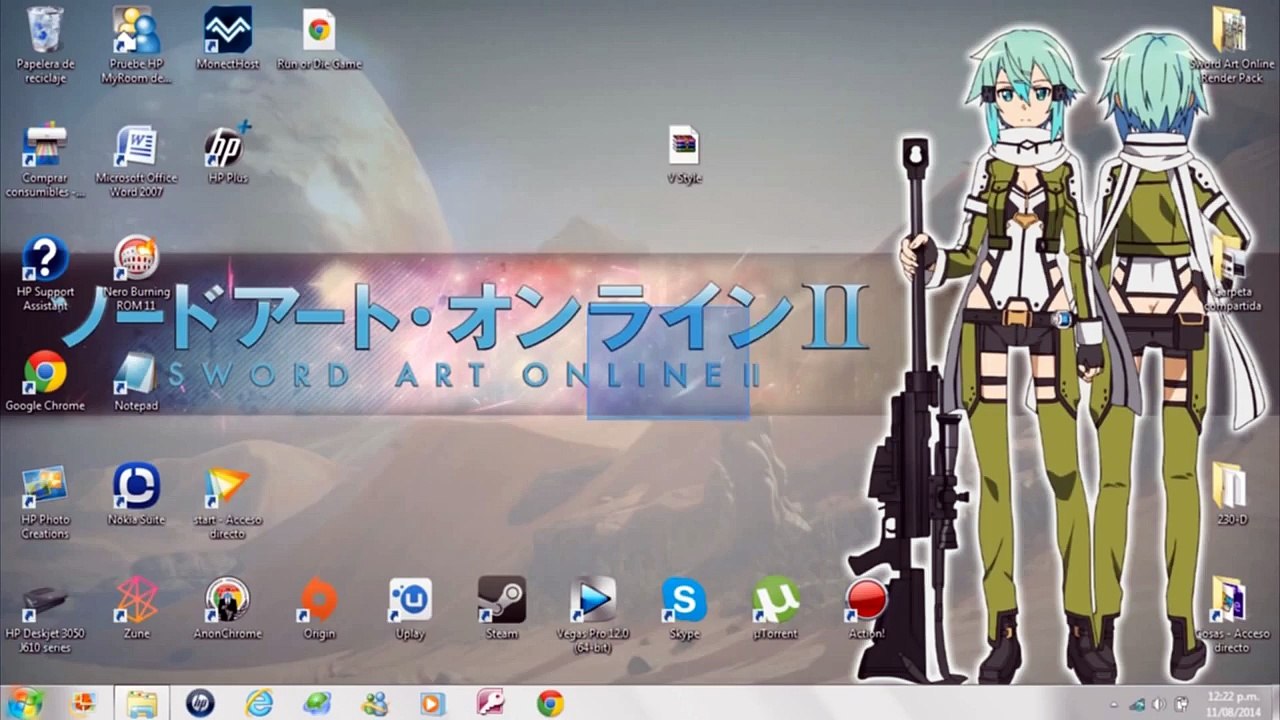Image resolution: width=1280 pixels, height=720 pixels.
Task: Select the Pruebe HP MyRoom shortcut
Action: point(136,45)
